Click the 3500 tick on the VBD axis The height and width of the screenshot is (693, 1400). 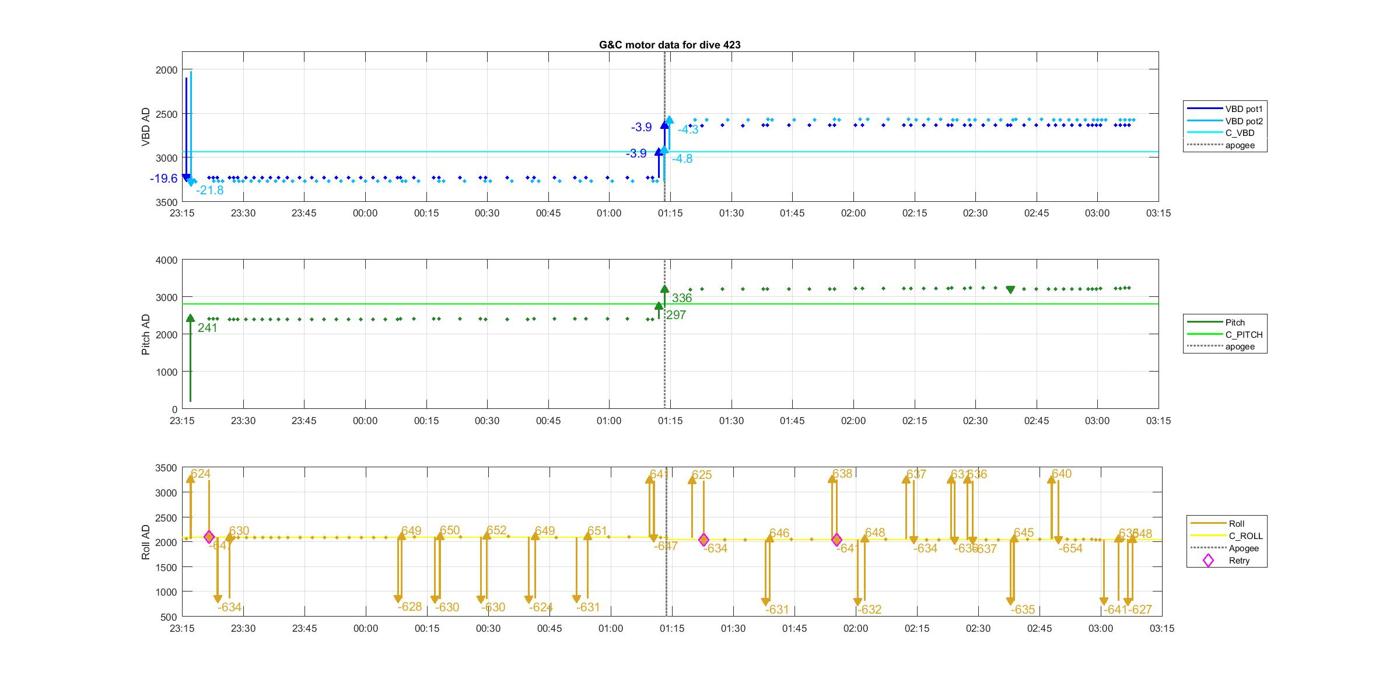165,202
